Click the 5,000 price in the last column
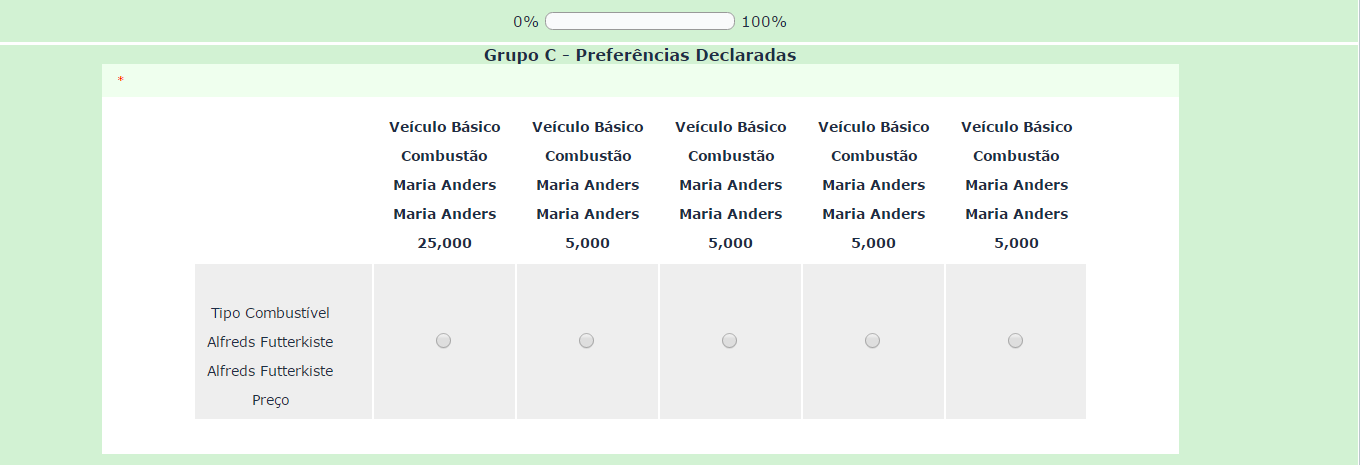The image size is (1363, 465). 1016,243
